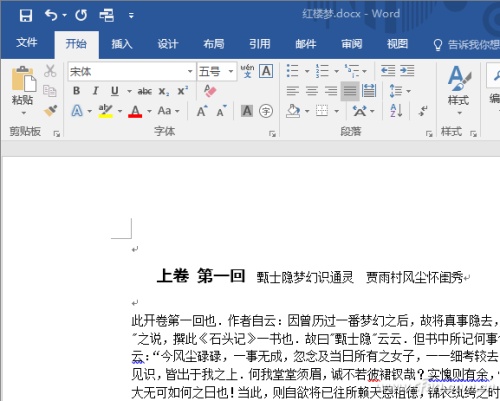Apply yellow text highlight color

point(105,111)
